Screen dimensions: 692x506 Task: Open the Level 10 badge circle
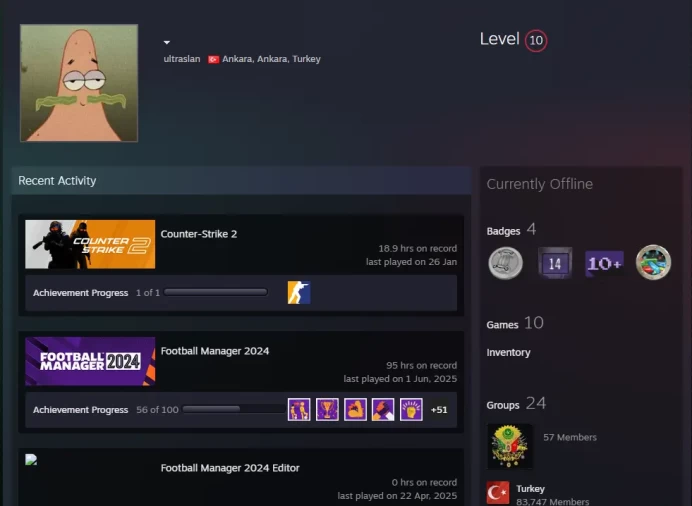point(536,41)
